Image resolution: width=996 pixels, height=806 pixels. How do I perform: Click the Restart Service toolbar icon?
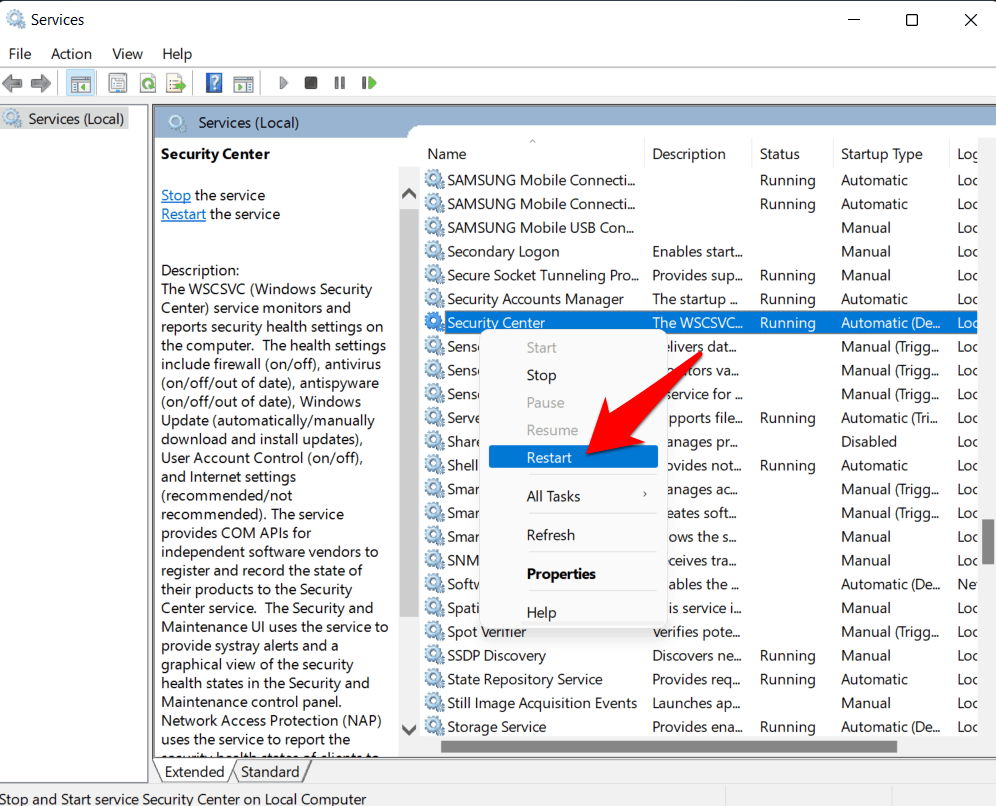point(369,83)
